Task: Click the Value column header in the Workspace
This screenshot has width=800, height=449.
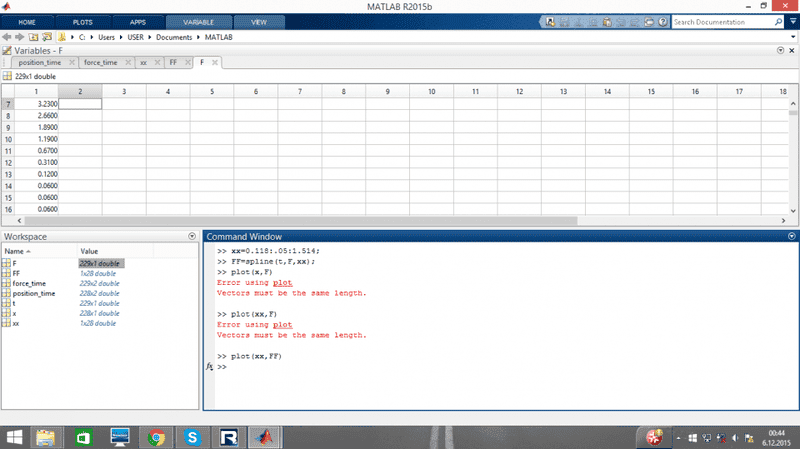Action: [115, 251]
